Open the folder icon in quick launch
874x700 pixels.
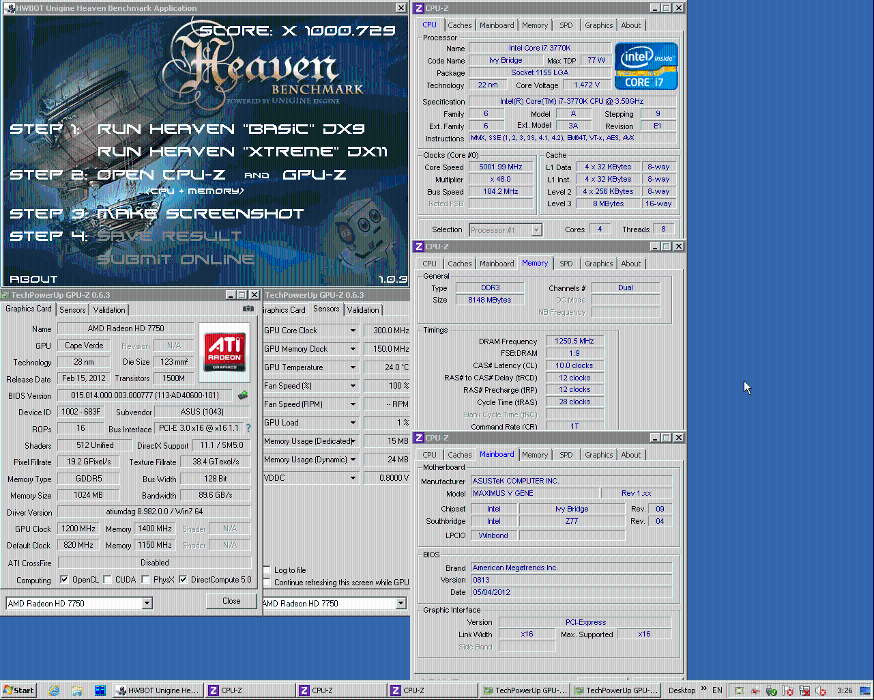[77, 691]
